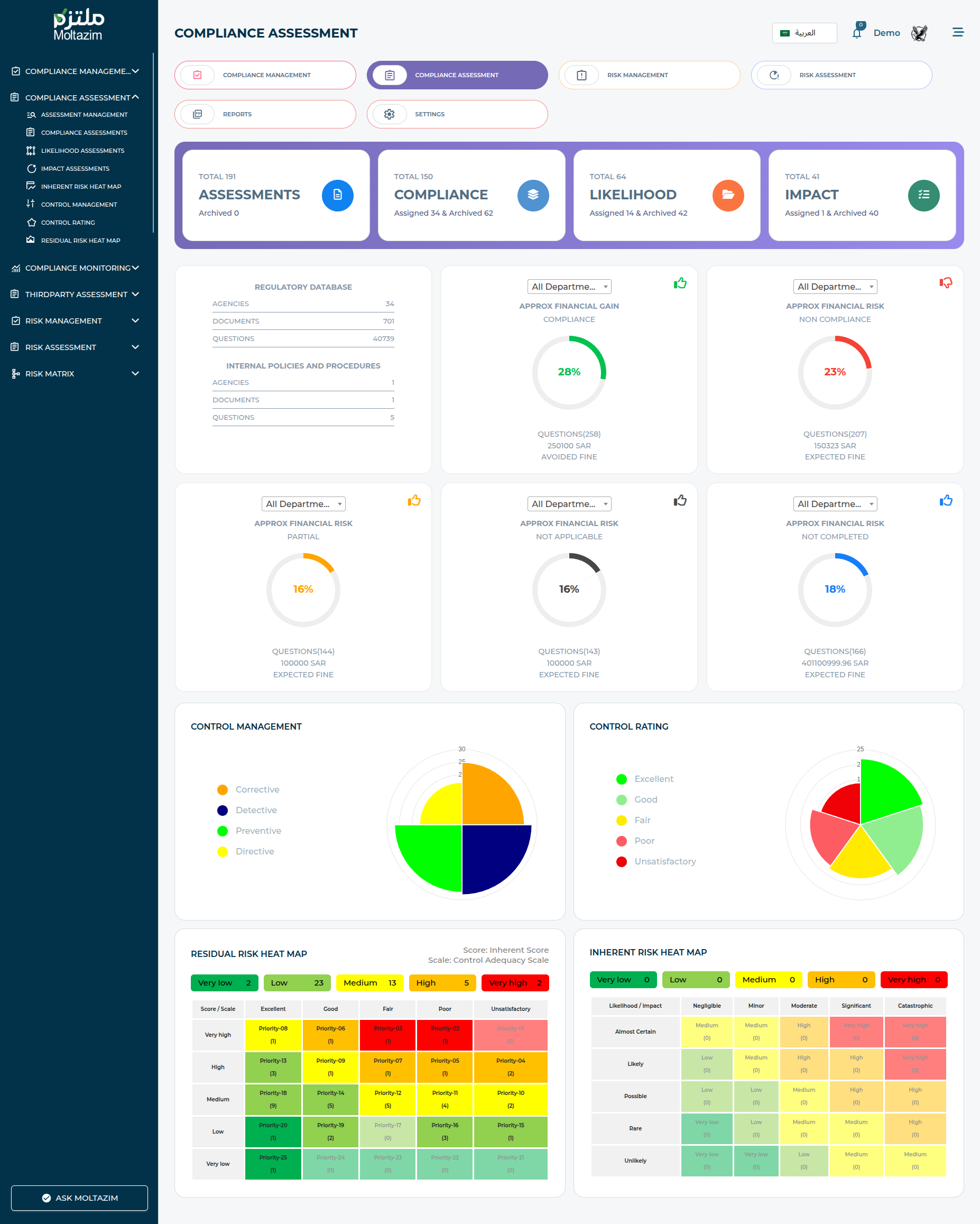
Task: Click the Compliance layers stack icon
Action: tap(532, 195)
